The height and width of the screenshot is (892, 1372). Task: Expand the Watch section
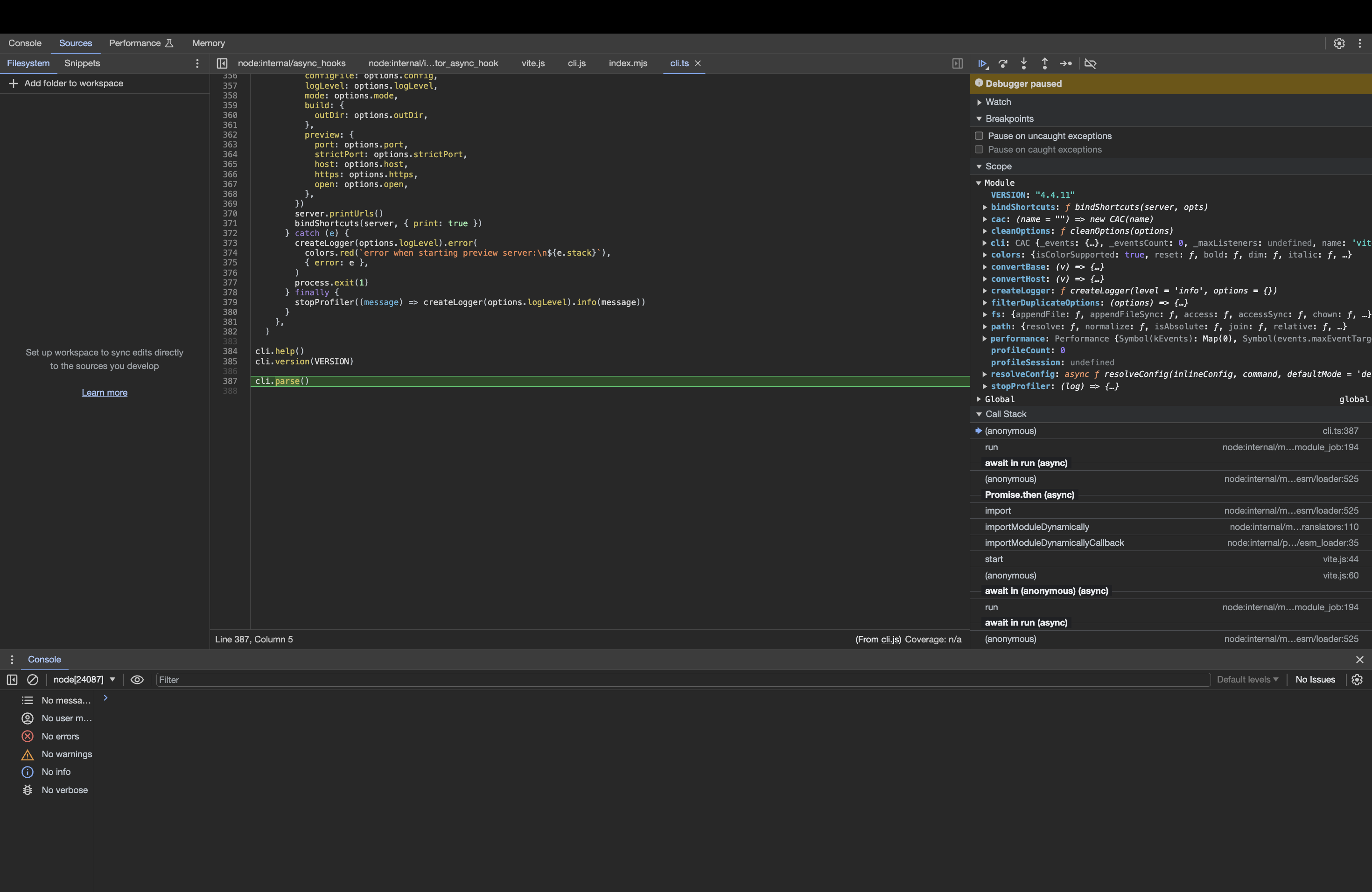998,102
